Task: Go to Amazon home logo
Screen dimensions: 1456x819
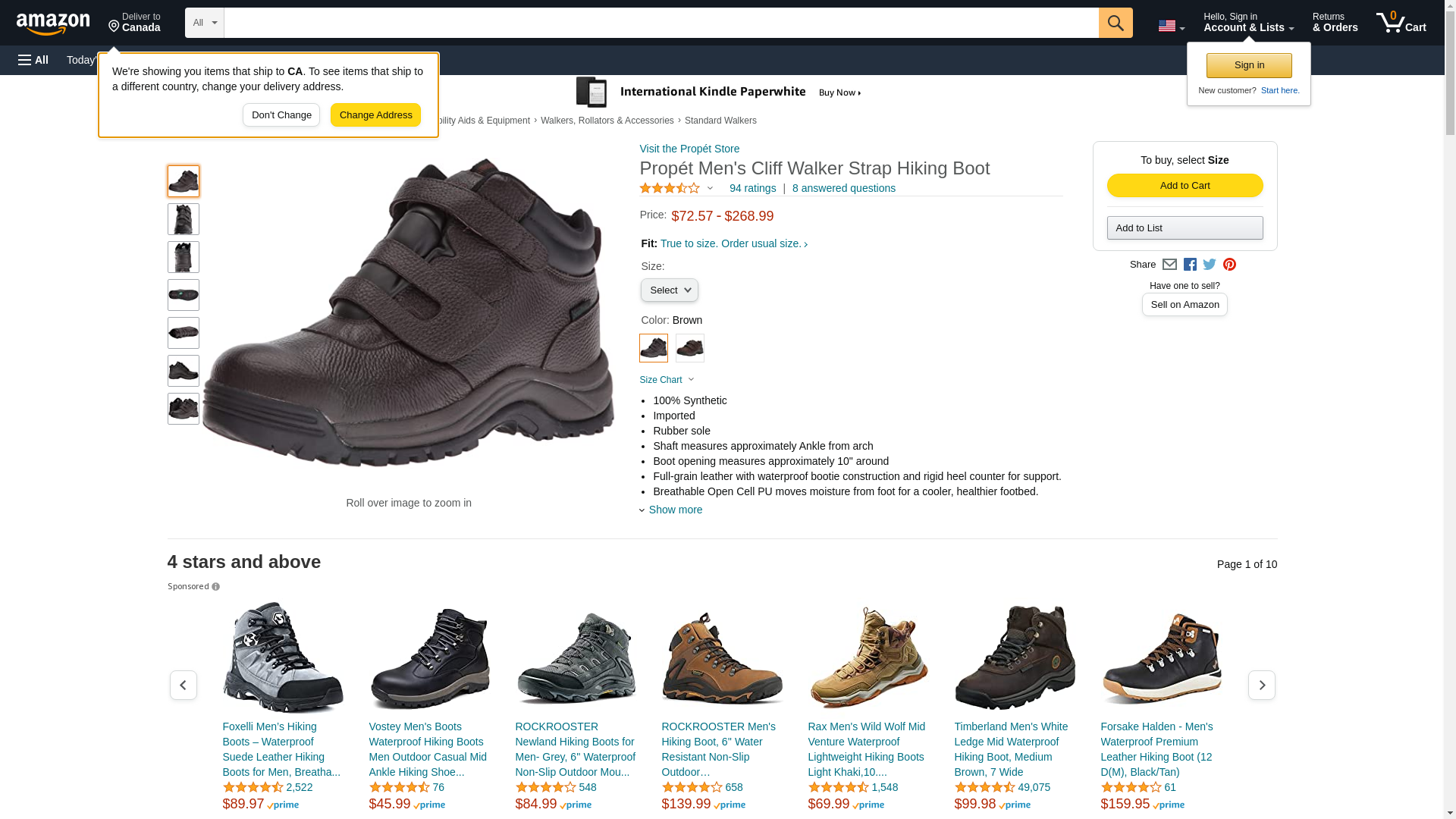Action: [53, 24]
